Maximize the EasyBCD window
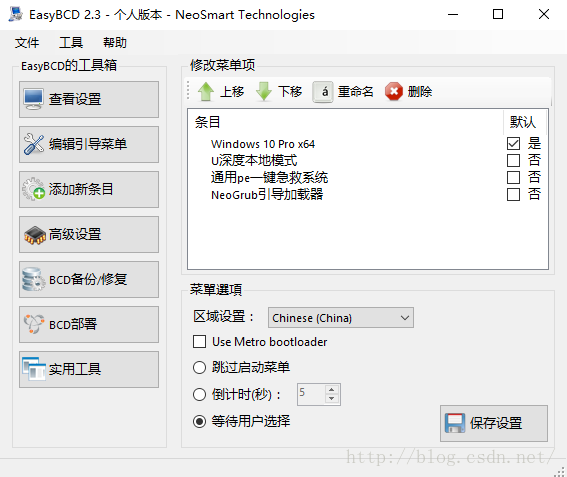 [498, 14]
